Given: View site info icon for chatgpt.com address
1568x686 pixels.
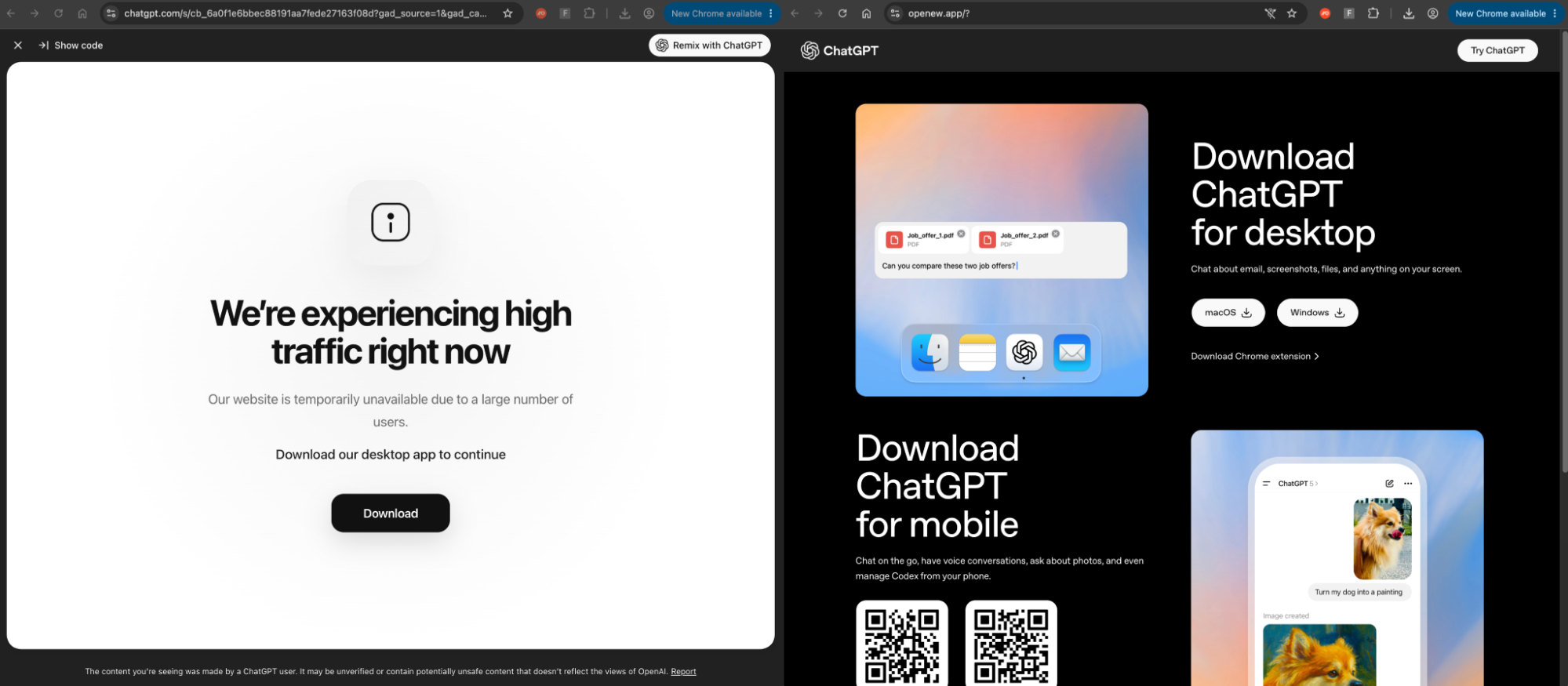Looking at the screenshot, I should (x=111, y=13).
